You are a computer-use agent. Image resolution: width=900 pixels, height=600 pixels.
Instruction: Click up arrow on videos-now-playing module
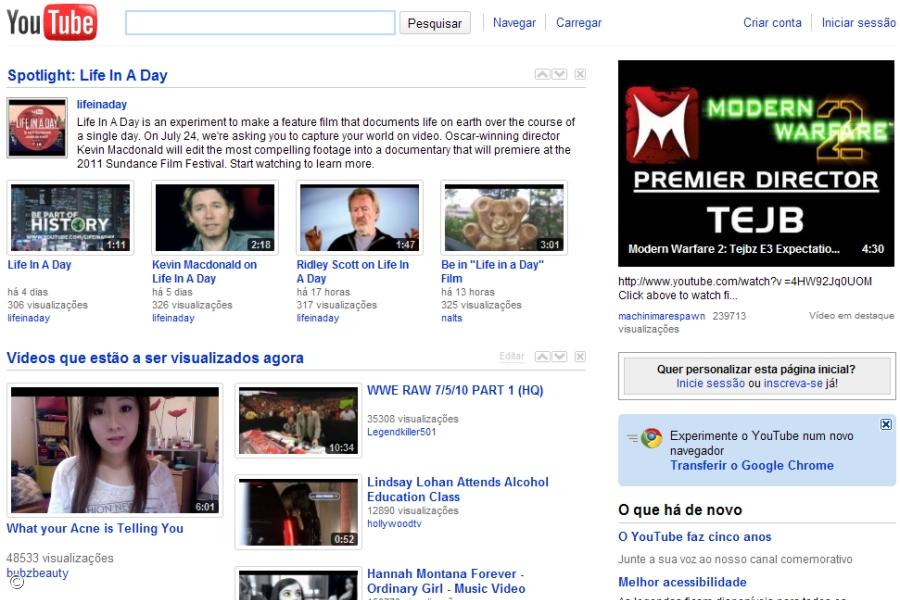click(542, 356)
